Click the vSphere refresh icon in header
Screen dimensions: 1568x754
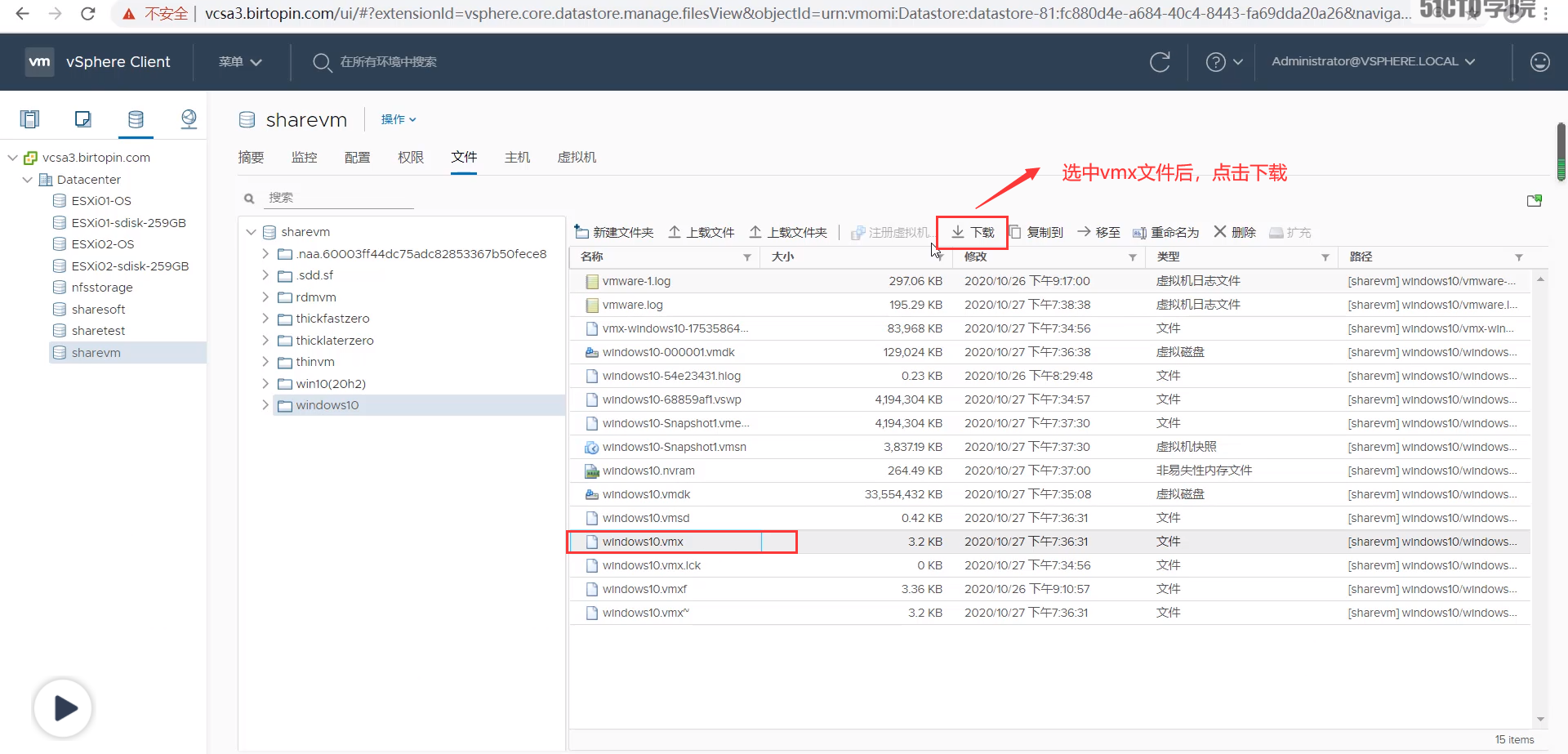point(1160,62)
